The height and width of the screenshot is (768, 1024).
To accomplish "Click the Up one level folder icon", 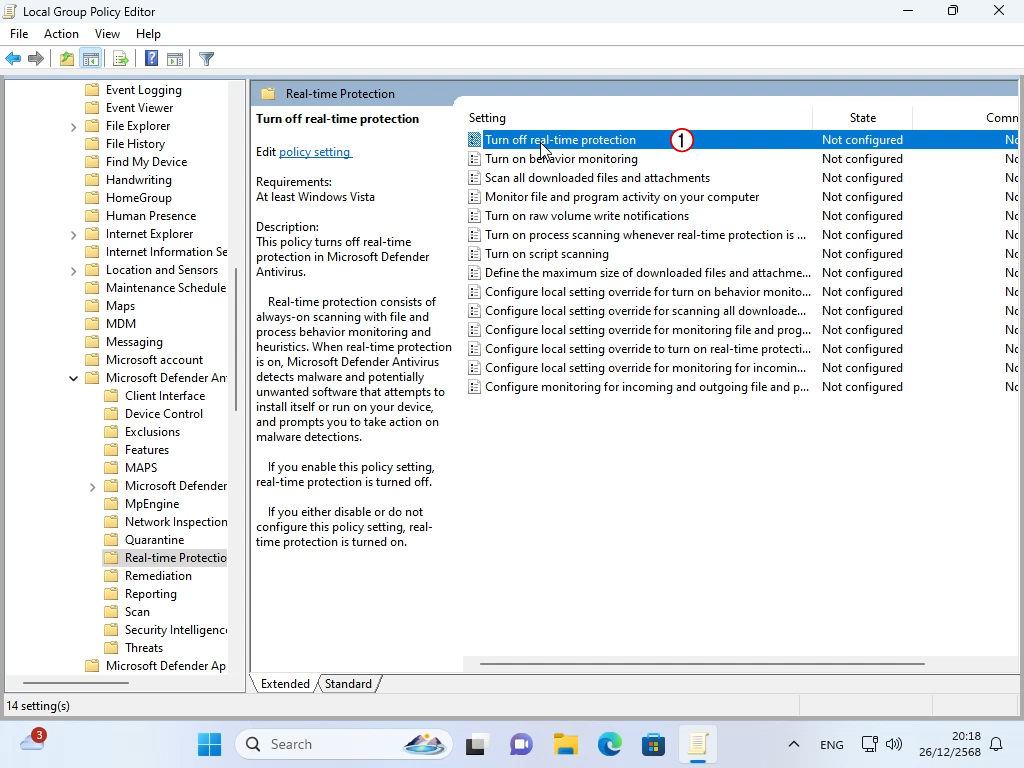I will click(66, 59).
